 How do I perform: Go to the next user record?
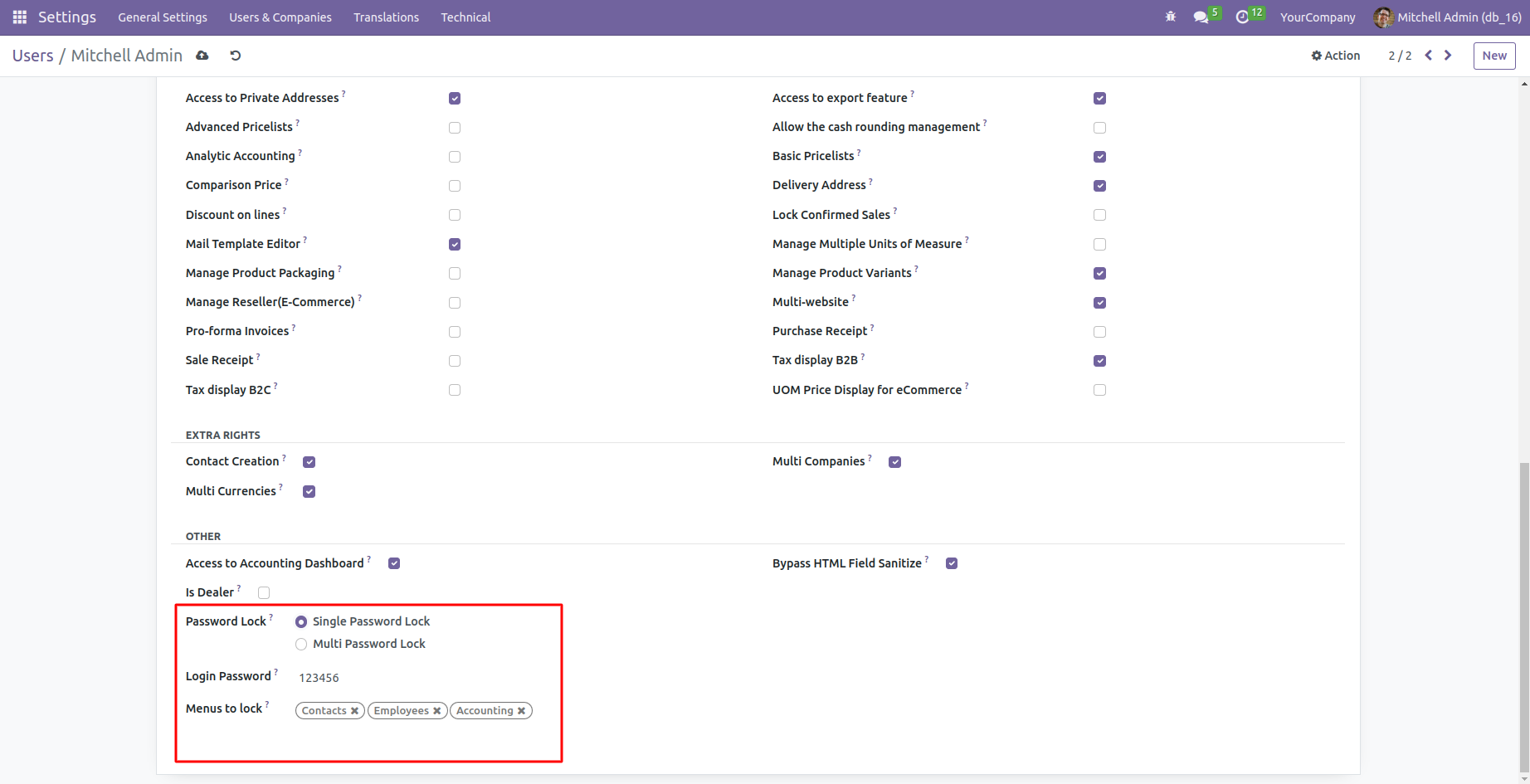pyautogui.click(x=1448, y=56)
